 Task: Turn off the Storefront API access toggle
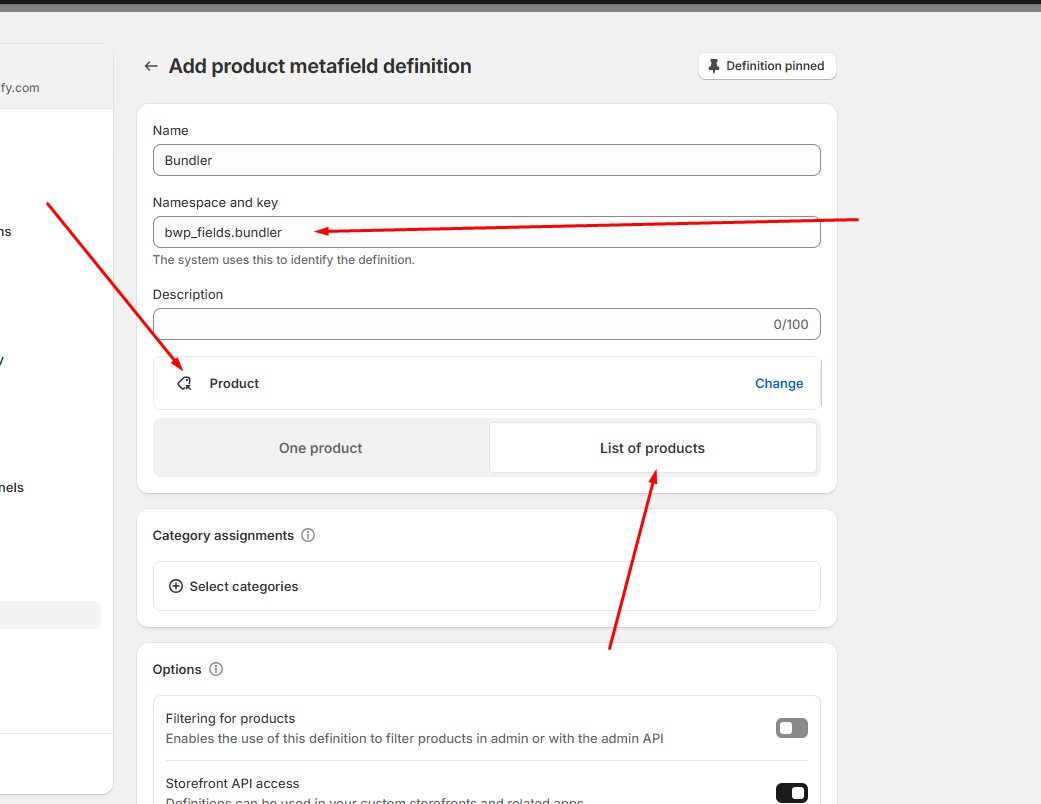(x=791, y=793)
